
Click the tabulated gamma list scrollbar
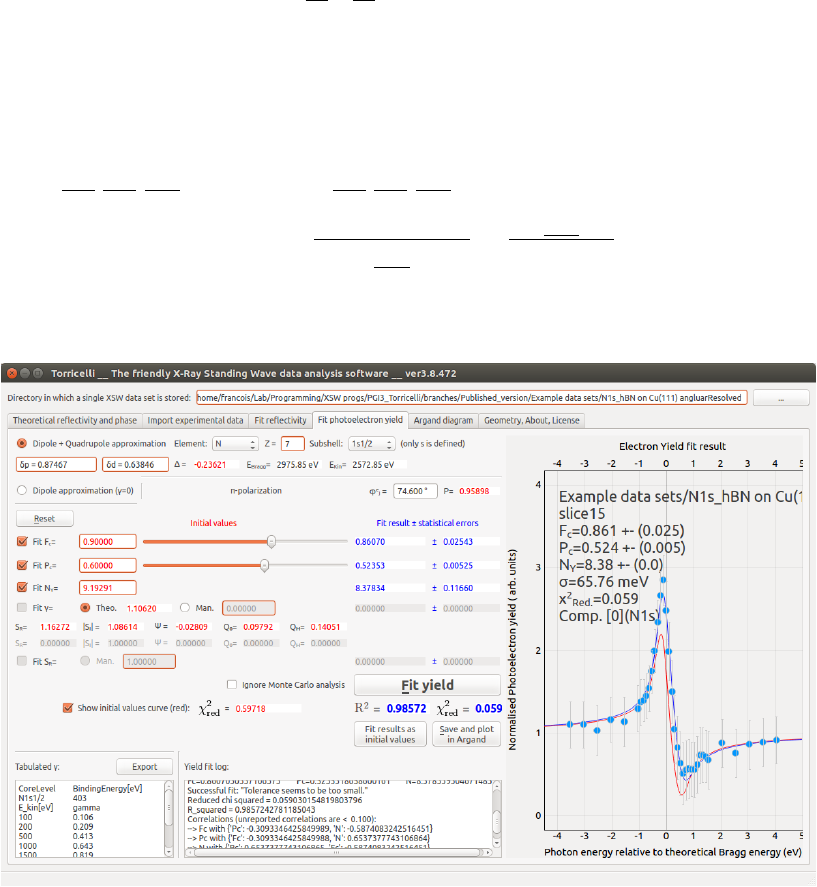[169, 818]
